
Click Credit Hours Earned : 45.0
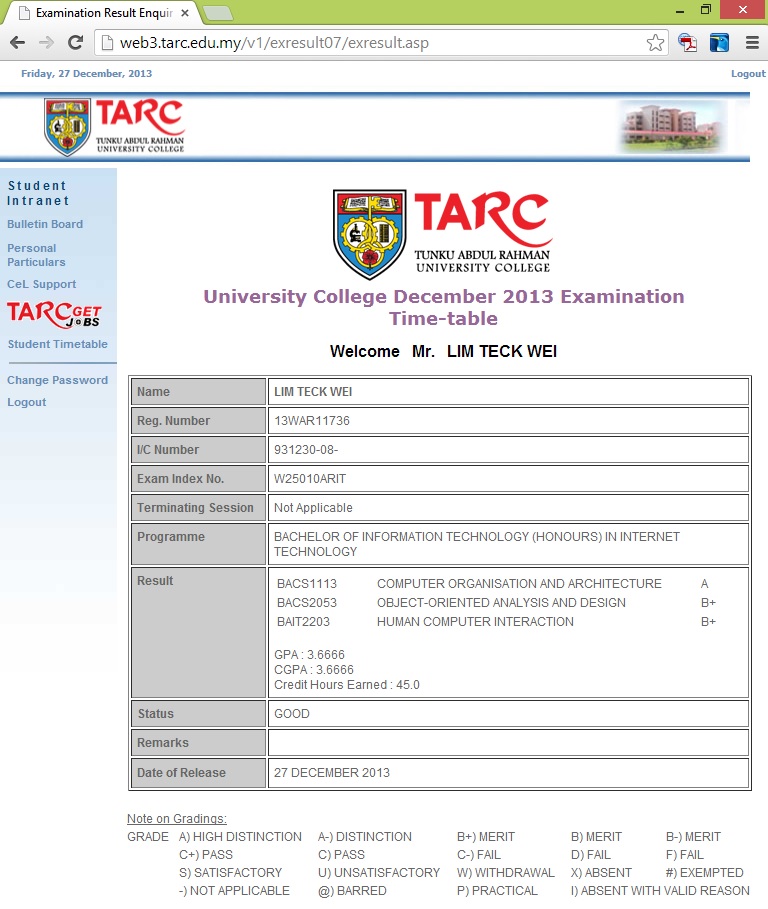[x=347, y=685]
